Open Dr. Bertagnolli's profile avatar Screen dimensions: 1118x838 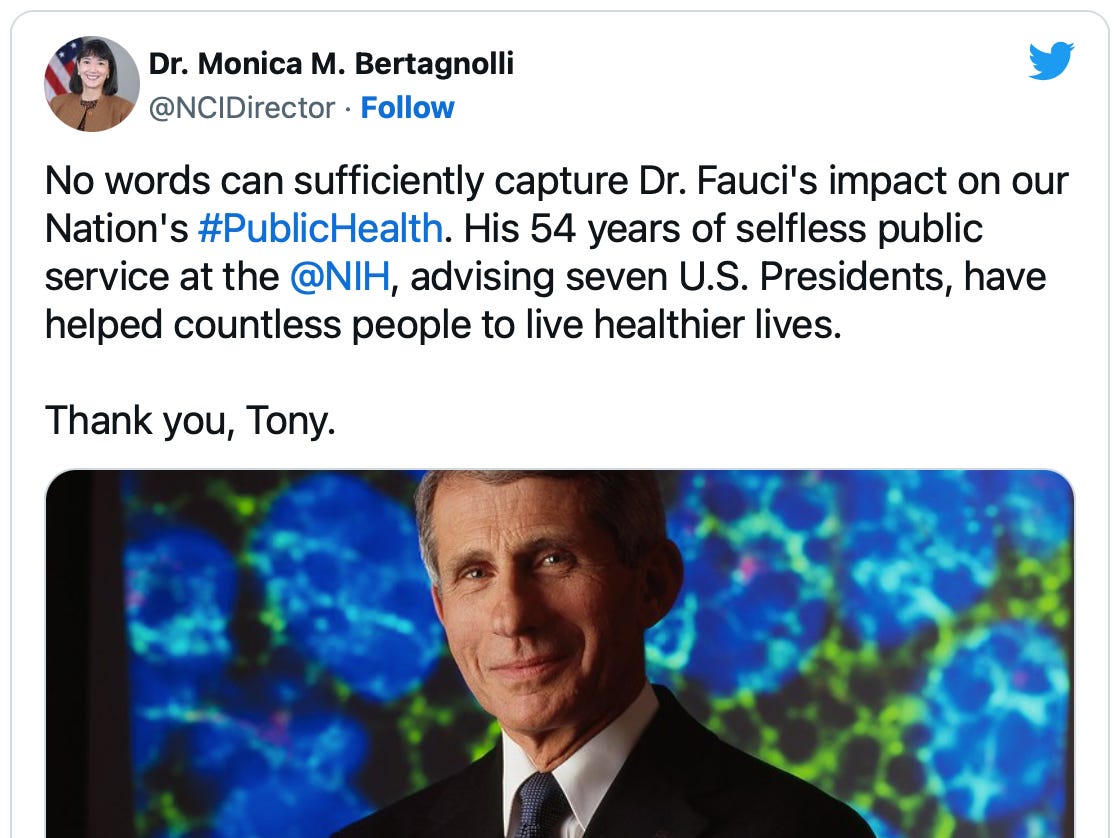(x=92, y=84)
